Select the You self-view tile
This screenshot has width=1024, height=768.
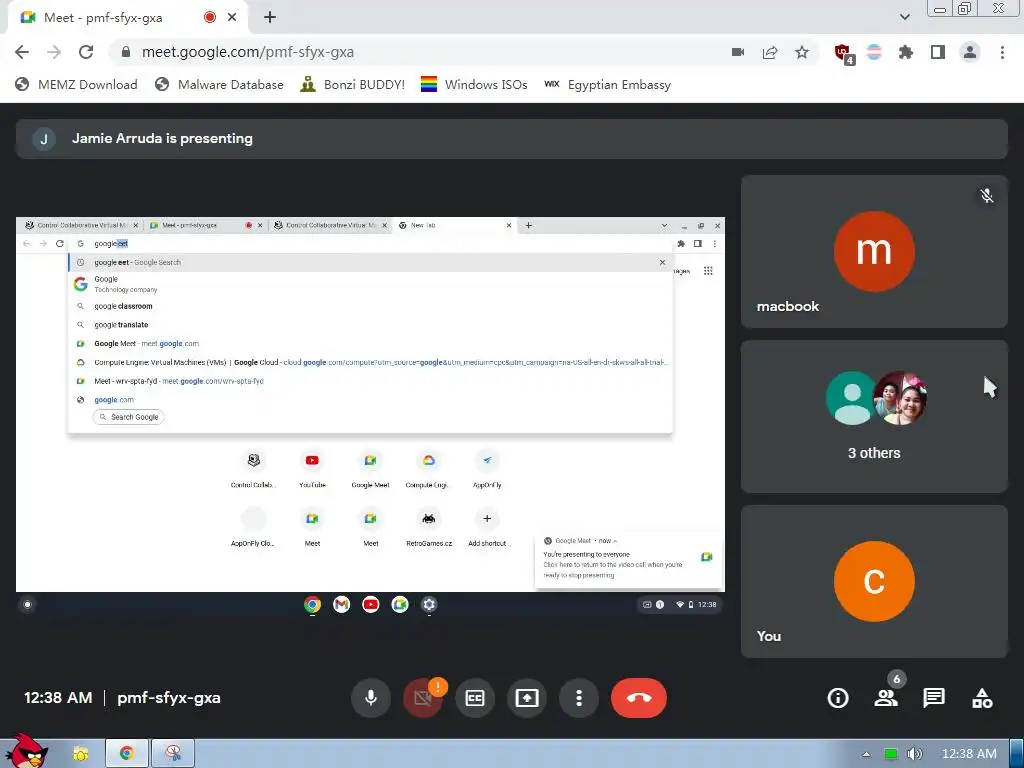(874, 581)
